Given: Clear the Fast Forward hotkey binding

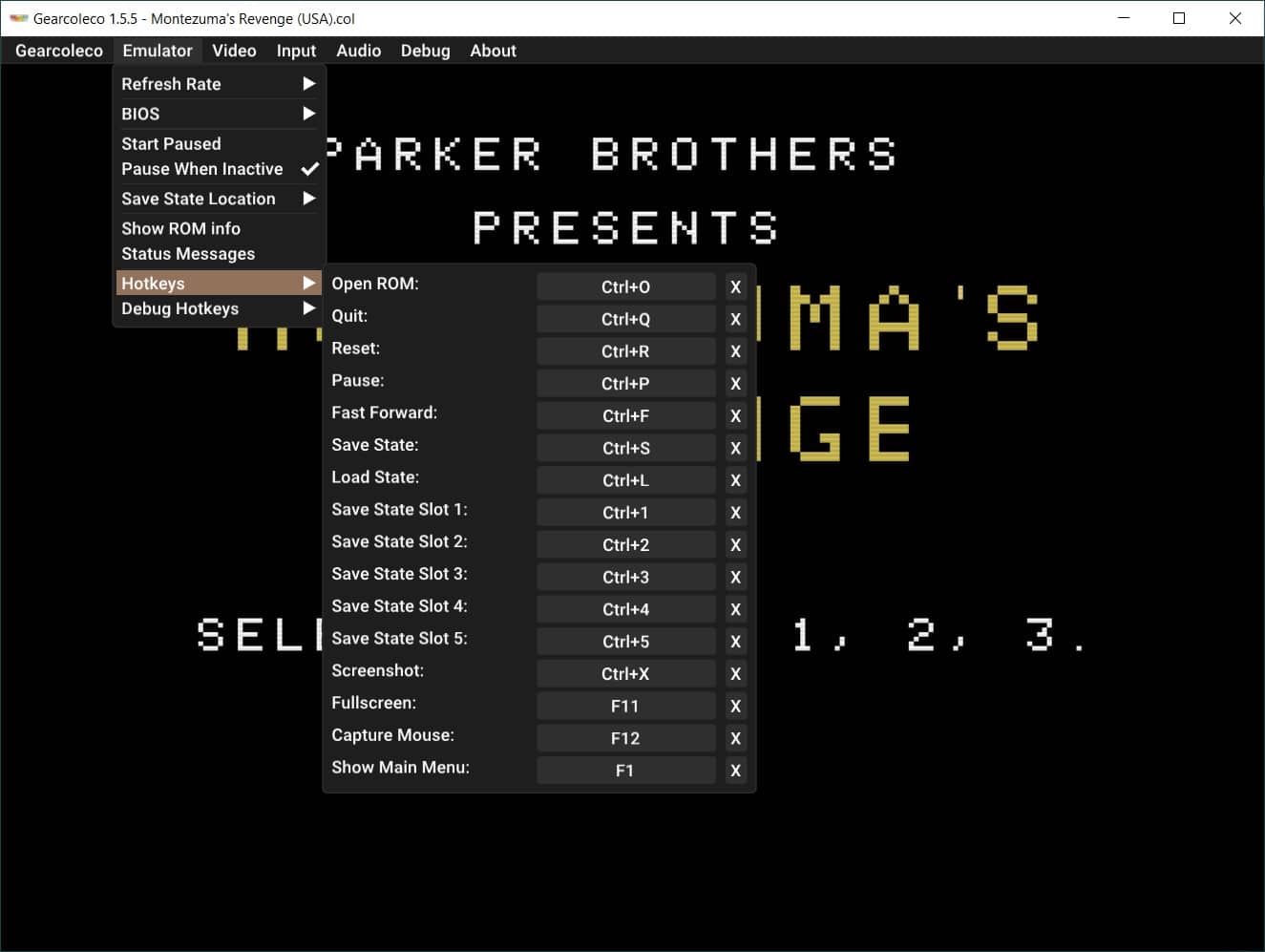Looking at the screenshot, I should [x=735, y=415].
